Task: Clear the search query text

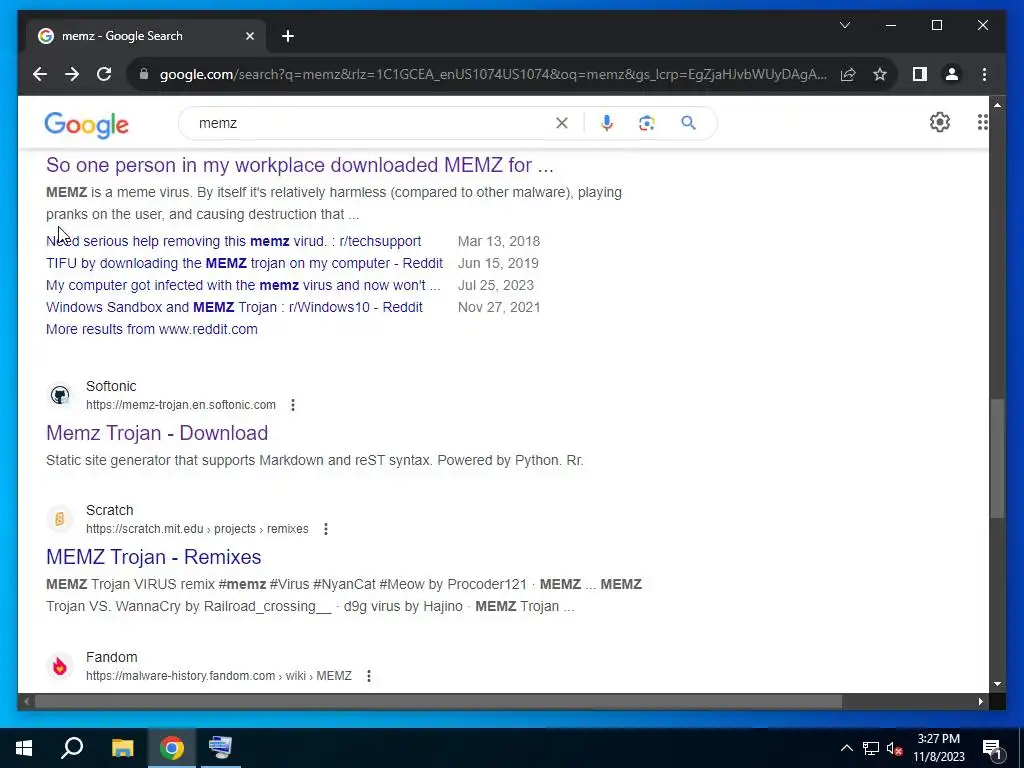Action: coord(562,123)
